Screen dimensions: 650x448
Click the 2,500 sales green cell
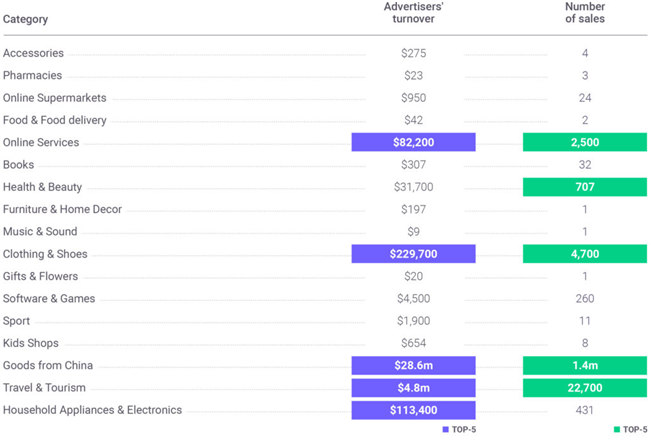(584, 143)
